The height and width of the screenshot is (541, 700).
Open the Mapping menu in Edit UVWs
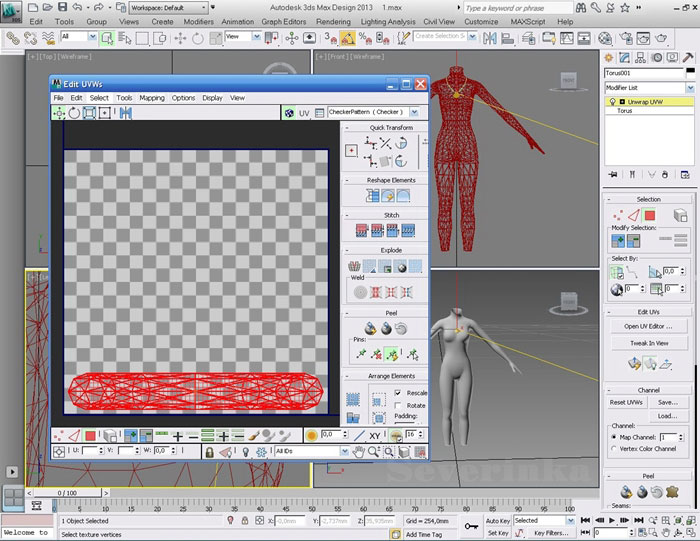pos(152,98)
